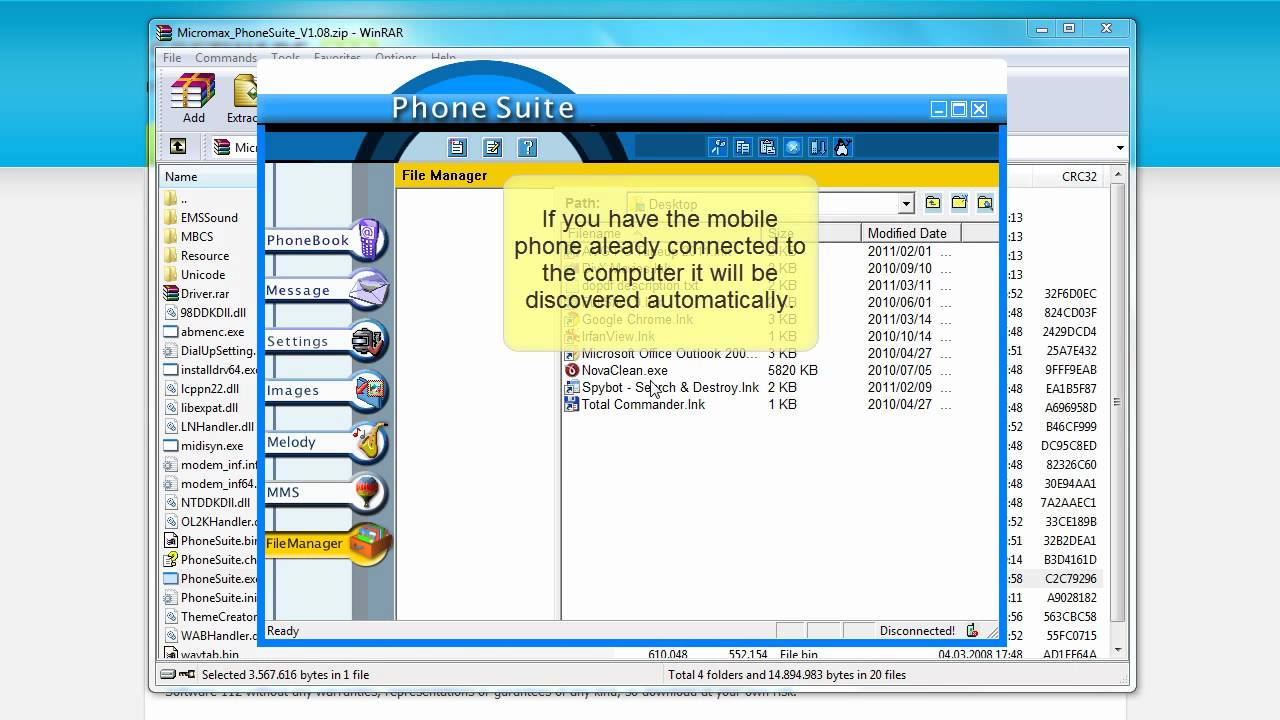Click the copy toolbar icon

(x=743, y=147)
